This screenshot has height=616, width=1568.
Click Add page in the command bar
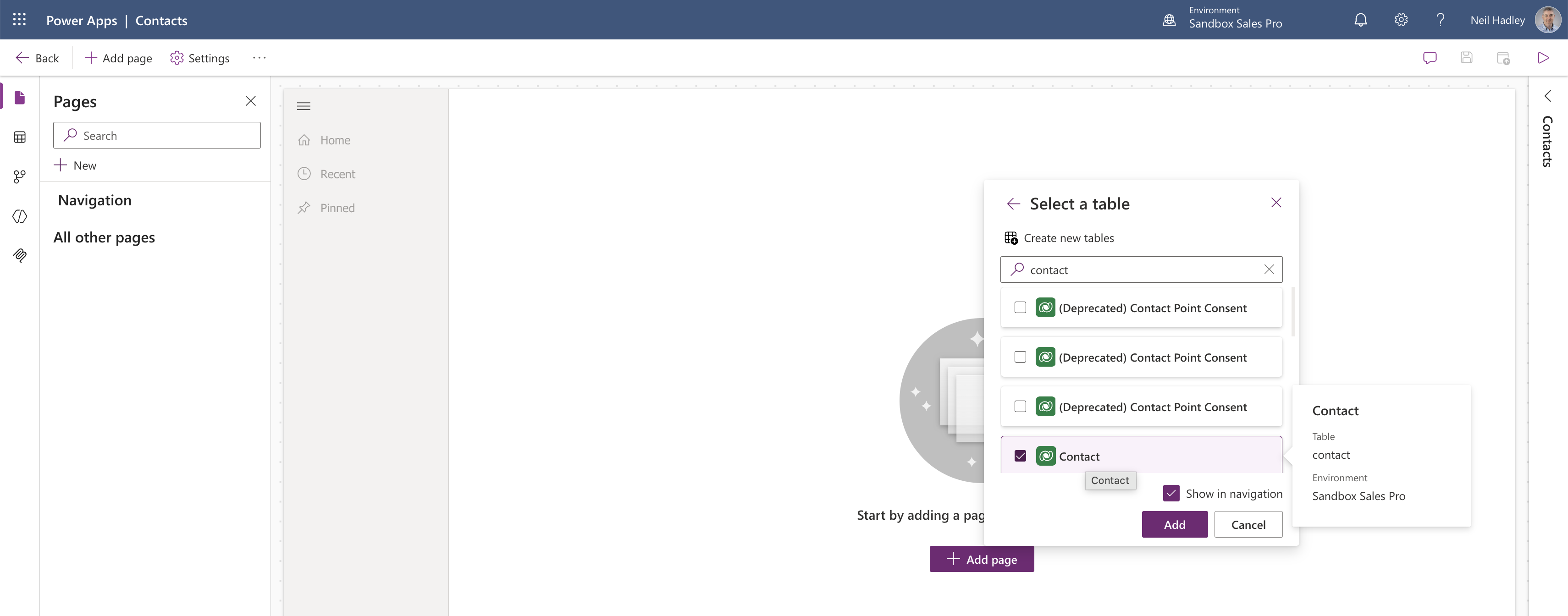click(119, 58)
